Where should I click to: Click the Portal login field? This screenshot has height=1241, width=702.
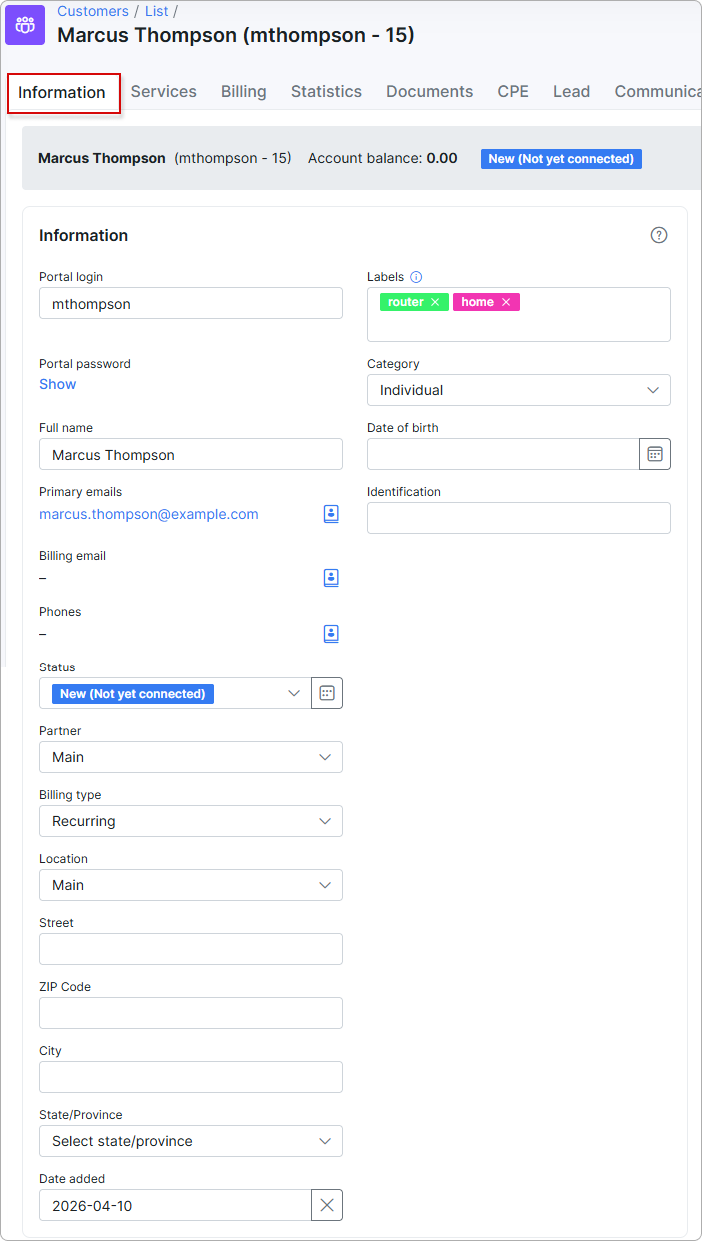tap(191, 303)
